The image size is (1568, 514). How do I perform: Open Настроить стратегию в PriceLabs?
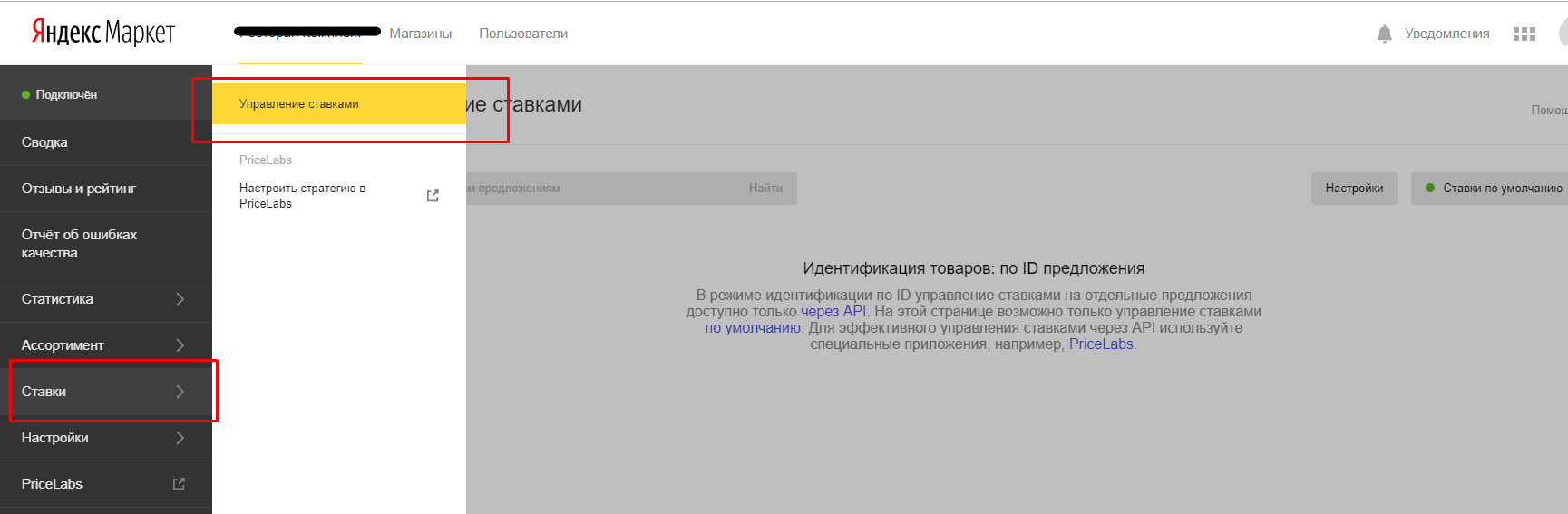339,196
